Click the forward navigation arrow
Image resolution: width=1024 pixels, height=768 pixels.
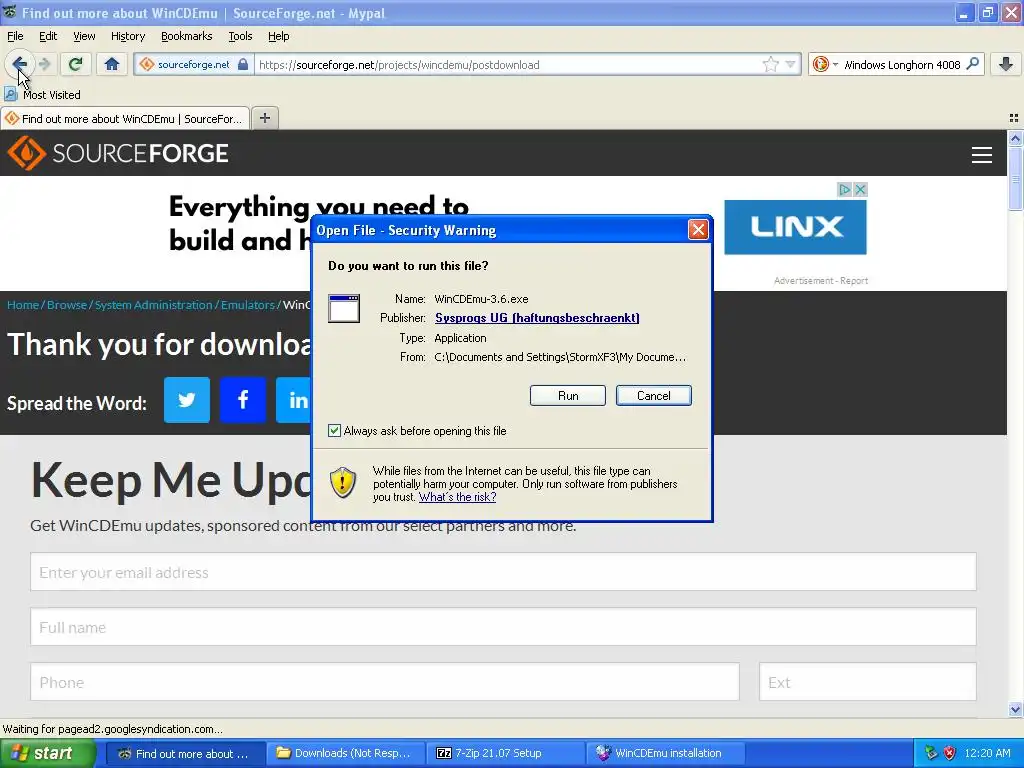pos(44,64)
